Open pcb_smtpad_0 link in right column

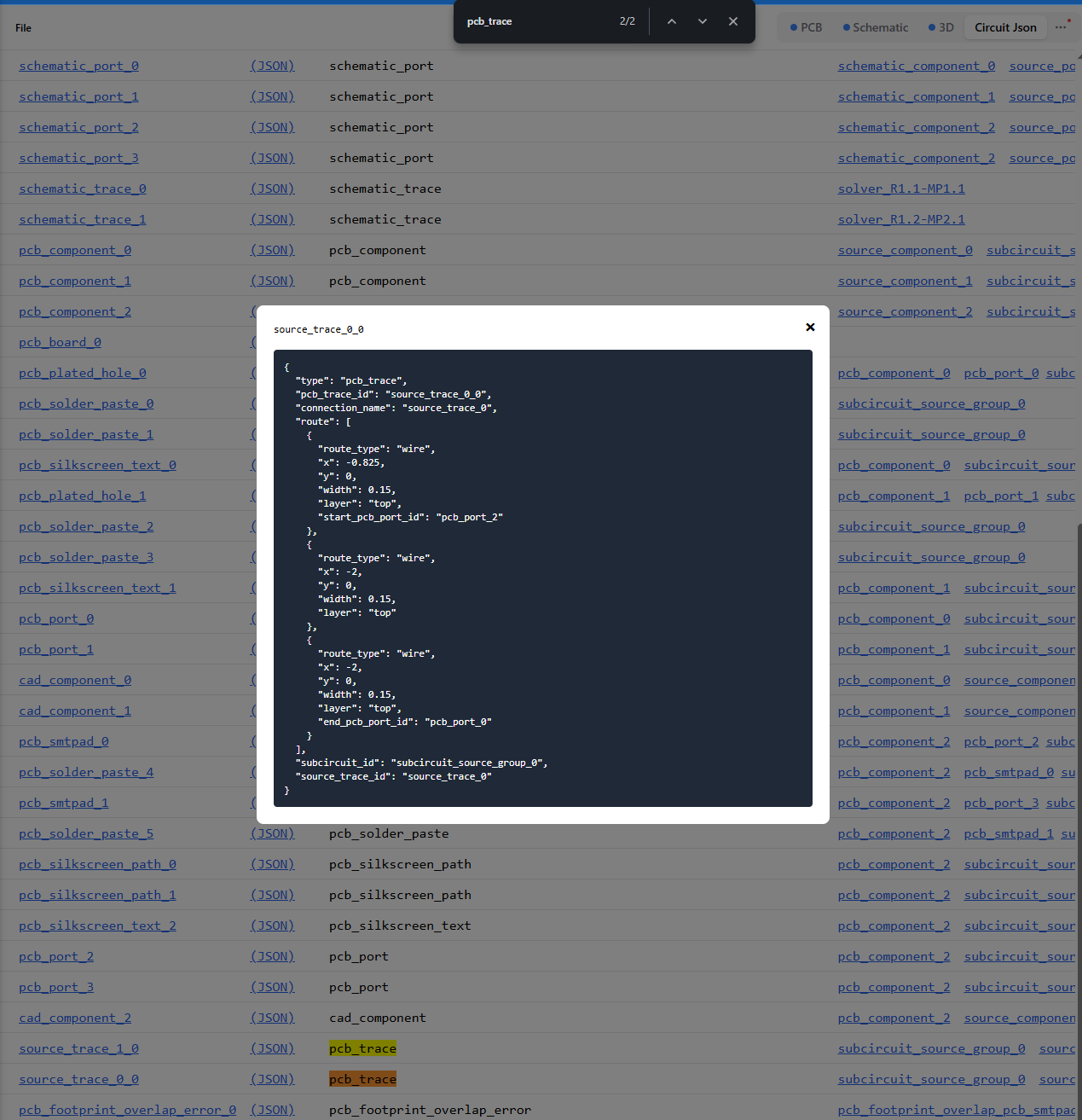(1009, 772)
